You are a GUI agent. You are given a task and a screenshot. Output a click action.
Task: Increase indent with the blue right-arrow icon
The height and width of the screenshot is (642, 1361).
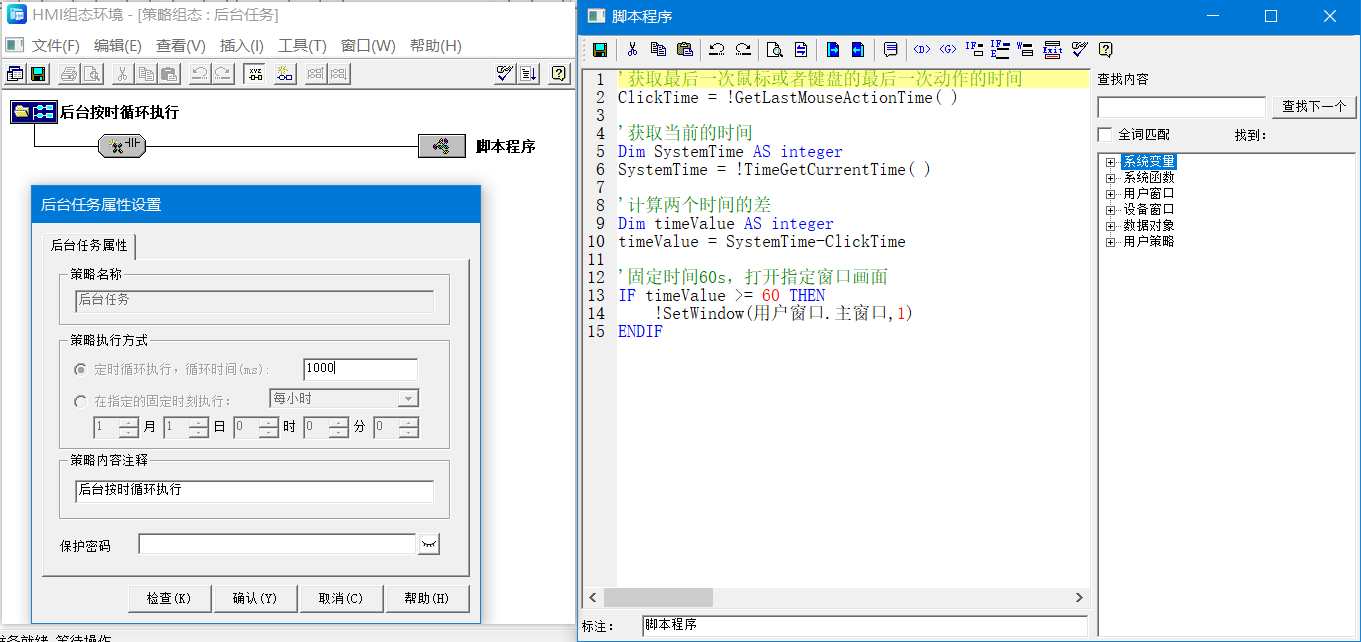833,50
